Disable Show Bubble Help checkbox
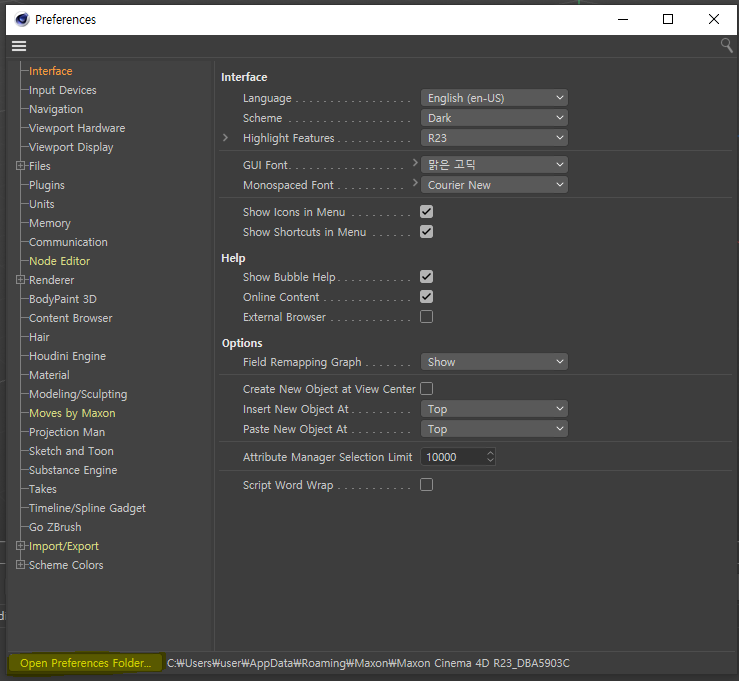Screen dimensions: 739x681 point(427,277)
